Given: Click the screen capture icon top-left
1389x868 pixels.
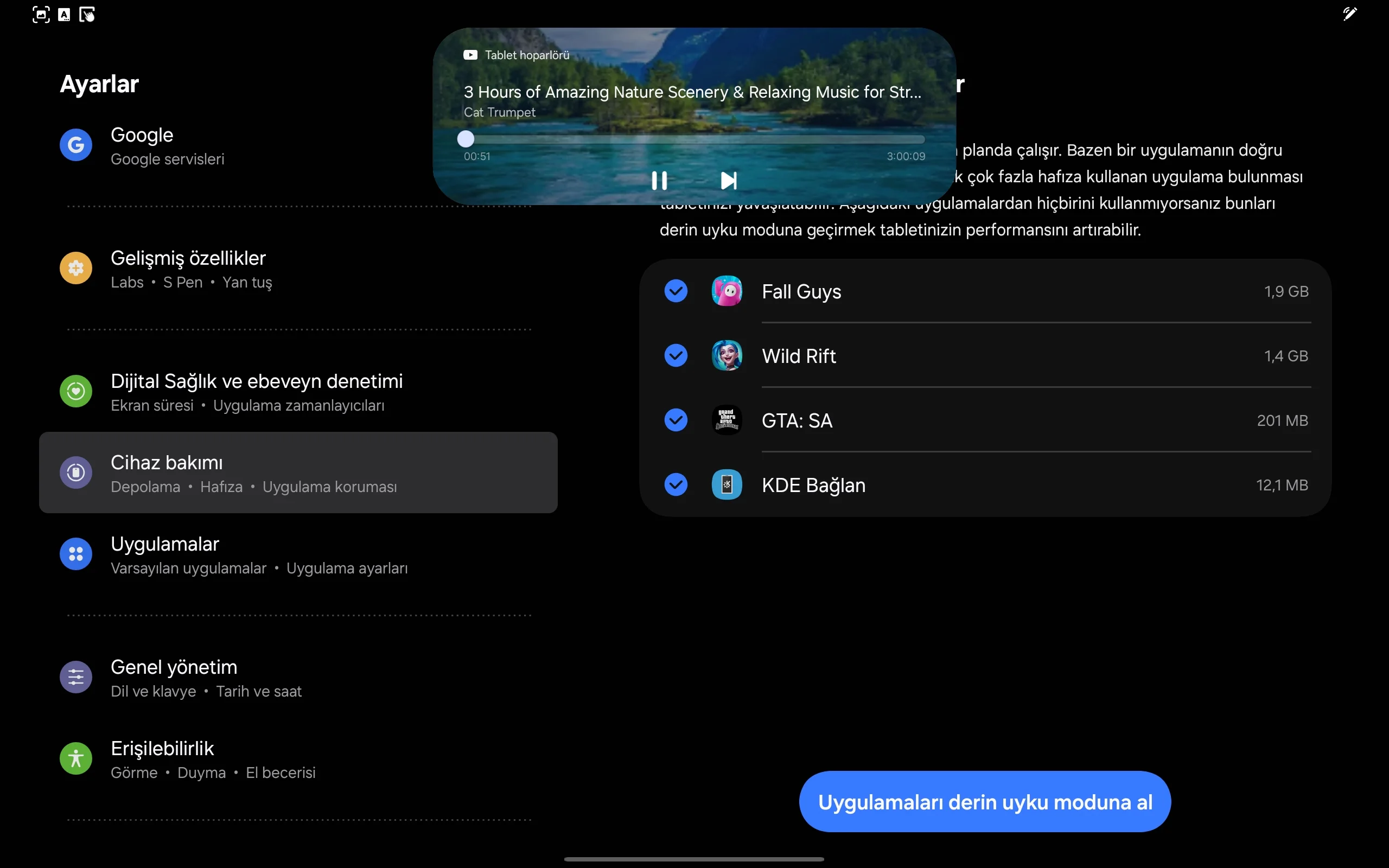Looking at the screenshot, I should pos(40,14).
